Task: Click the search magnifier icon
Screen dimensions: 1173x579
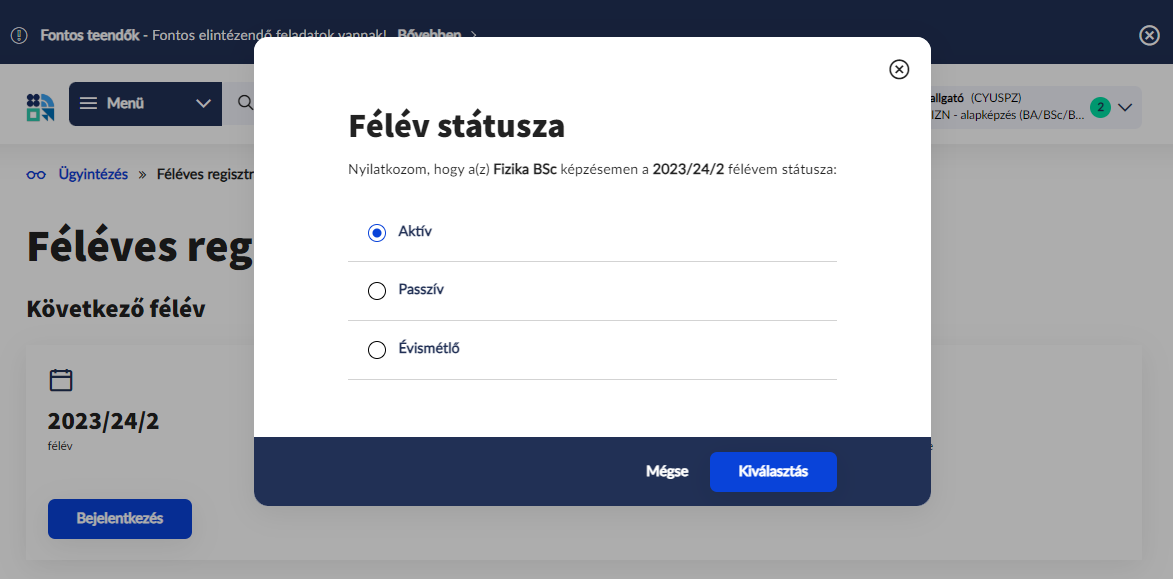Action: point(244,103)
